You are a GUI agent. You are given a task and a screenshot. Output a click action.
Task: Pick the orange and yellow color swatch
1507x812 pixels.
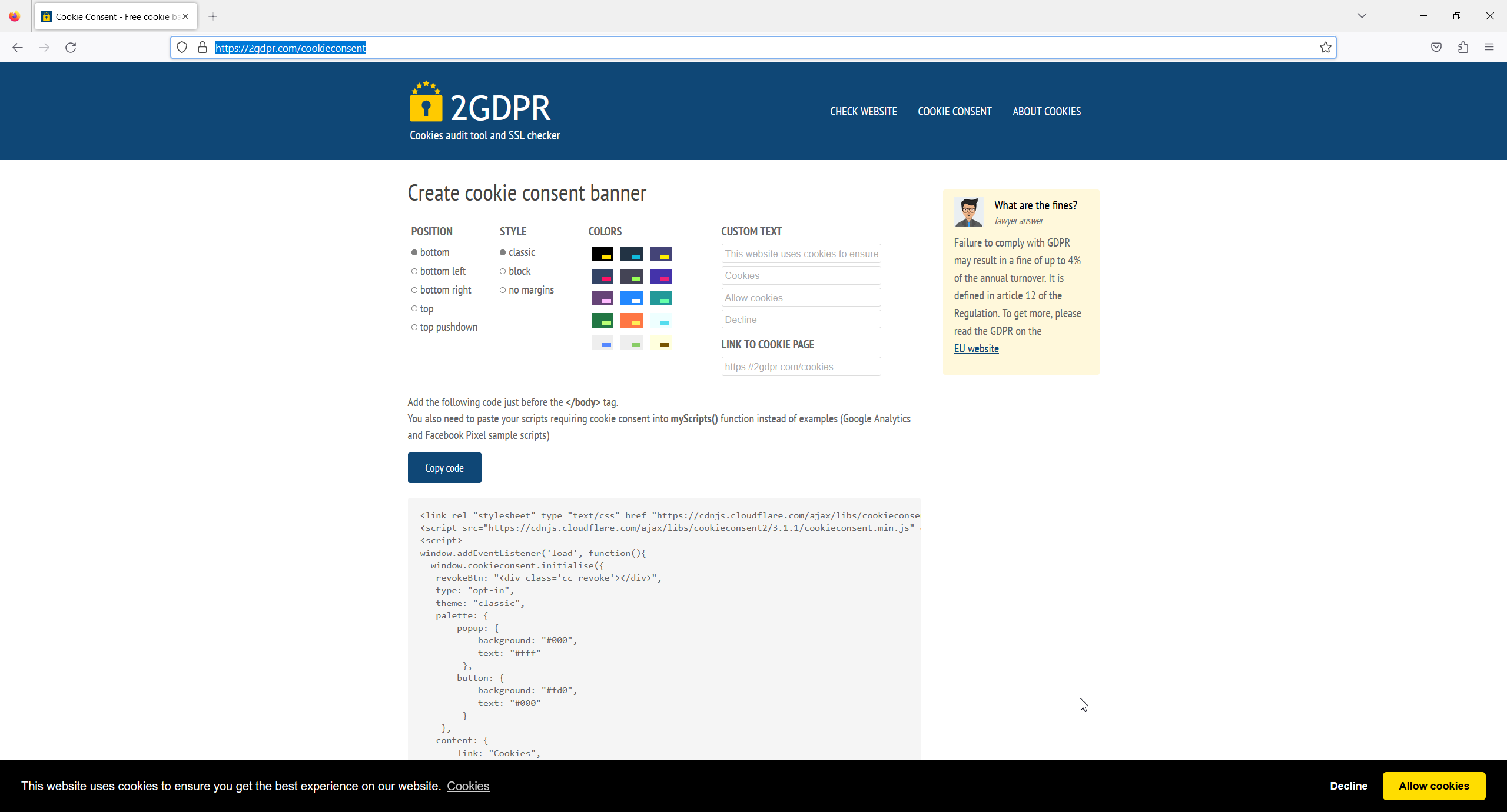631,321
